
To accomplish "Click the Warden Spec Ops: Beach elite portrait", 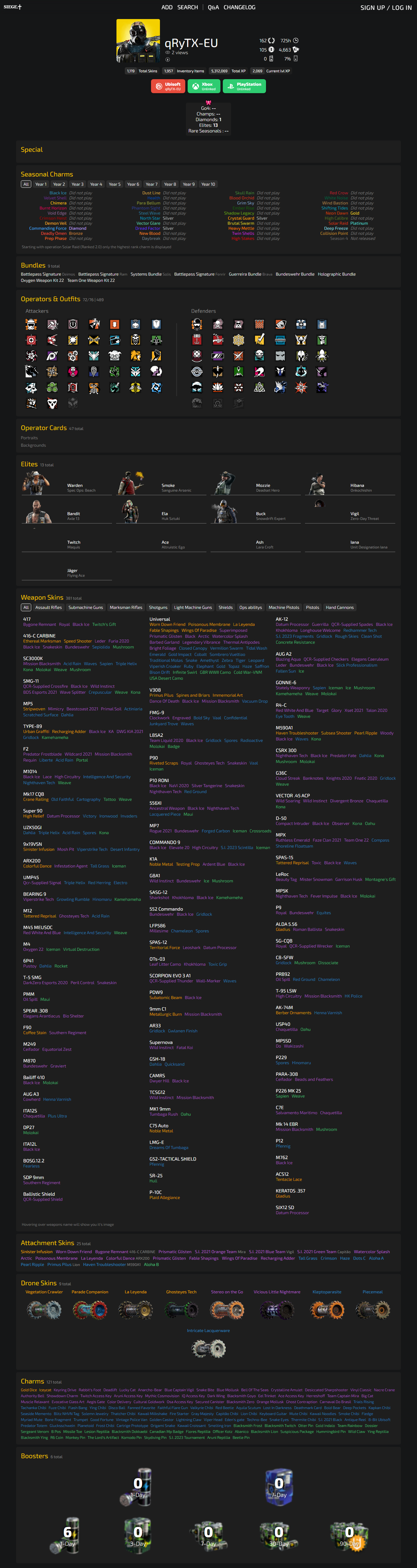I will (x=36, y=483).
